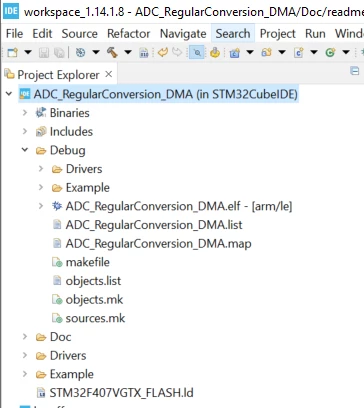
Task: Select the objects.list file
Action: coord(93,281)
